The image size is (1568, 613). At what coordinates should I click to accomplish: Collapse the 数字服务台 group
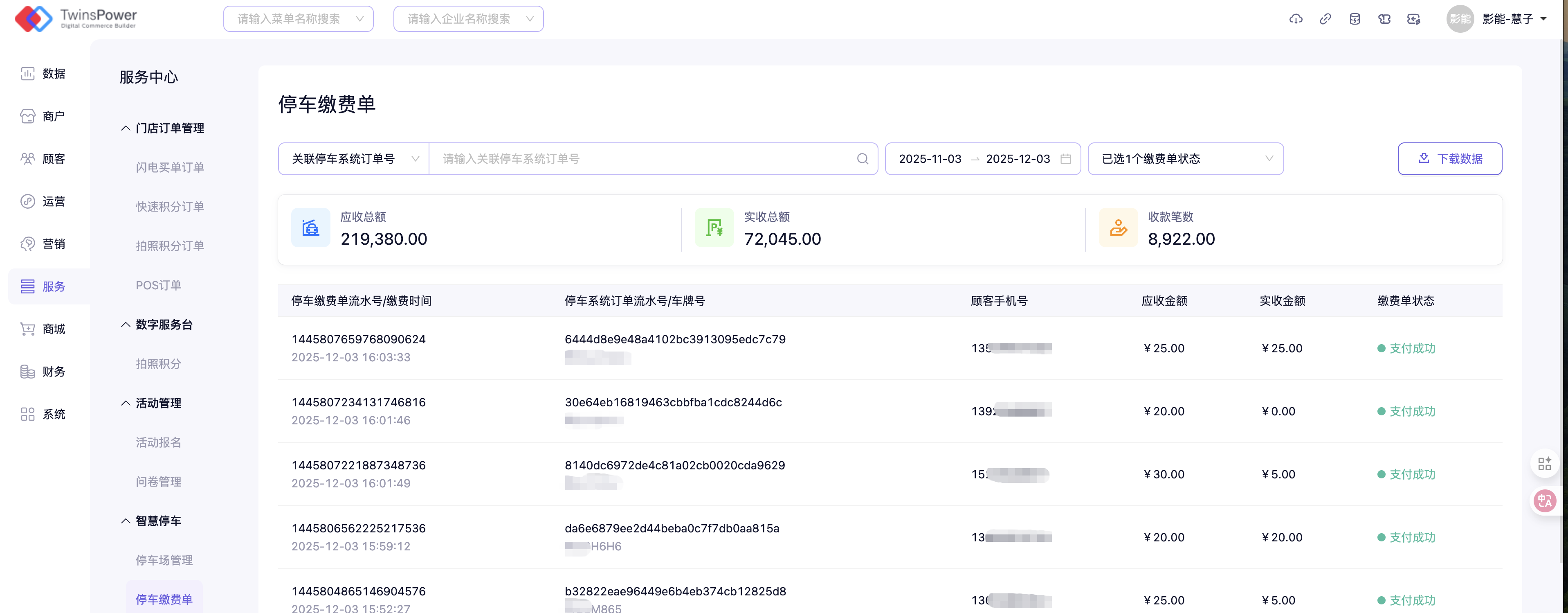coord(157,325)
